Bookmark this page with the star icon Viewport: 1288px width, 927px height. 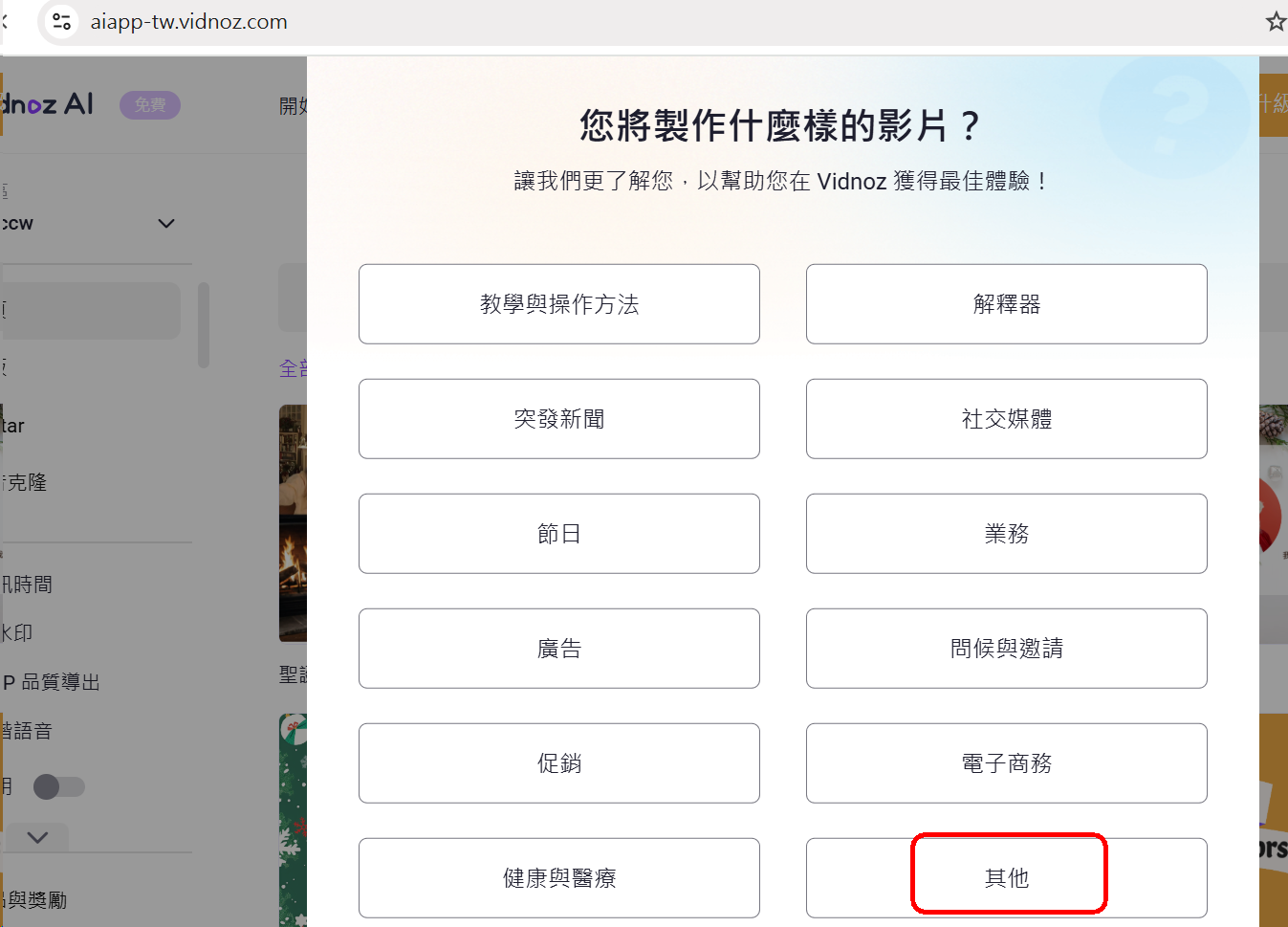[x=1276, y=21]
